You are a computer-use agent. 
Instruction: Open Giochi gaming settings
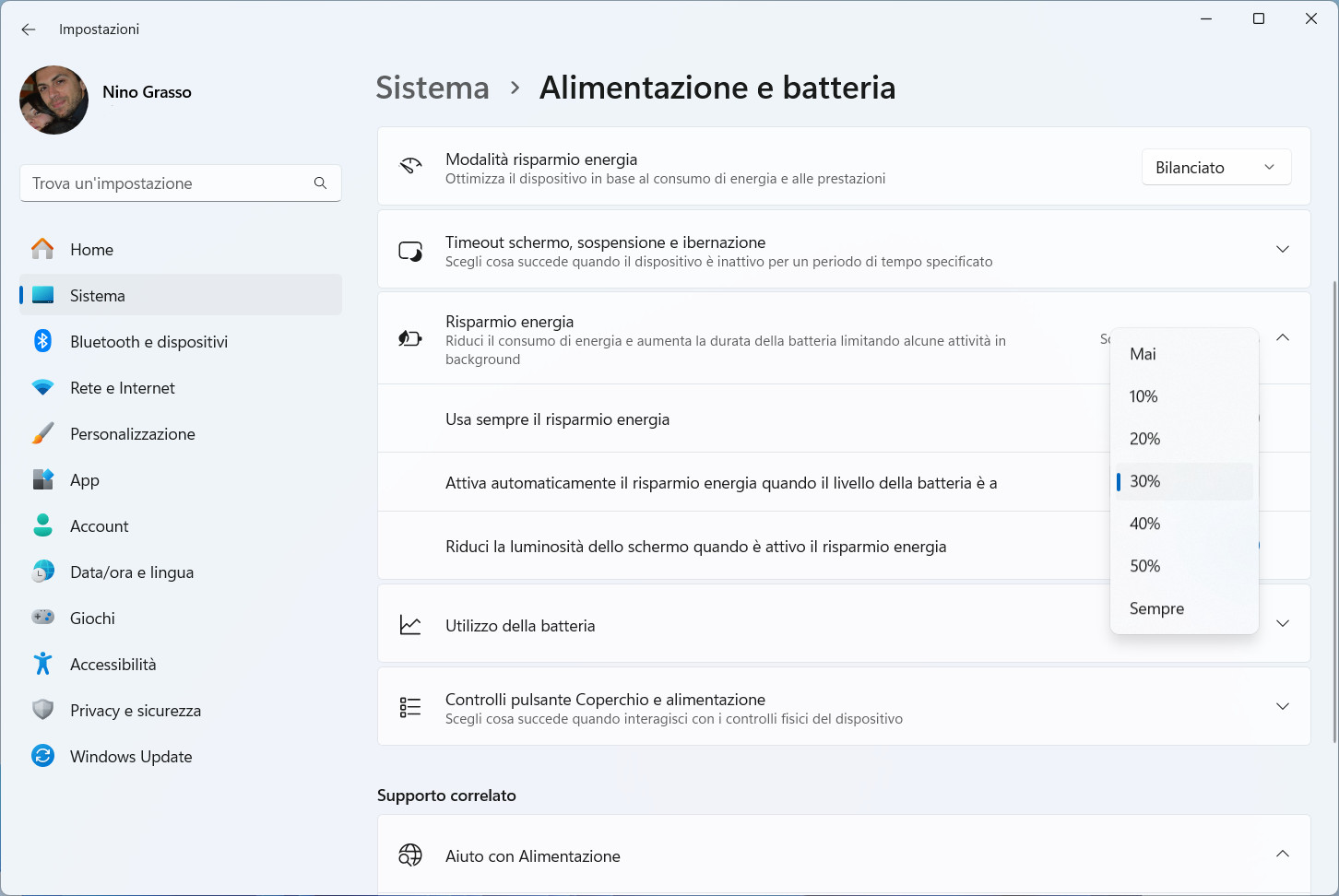[x=92, y=619]
